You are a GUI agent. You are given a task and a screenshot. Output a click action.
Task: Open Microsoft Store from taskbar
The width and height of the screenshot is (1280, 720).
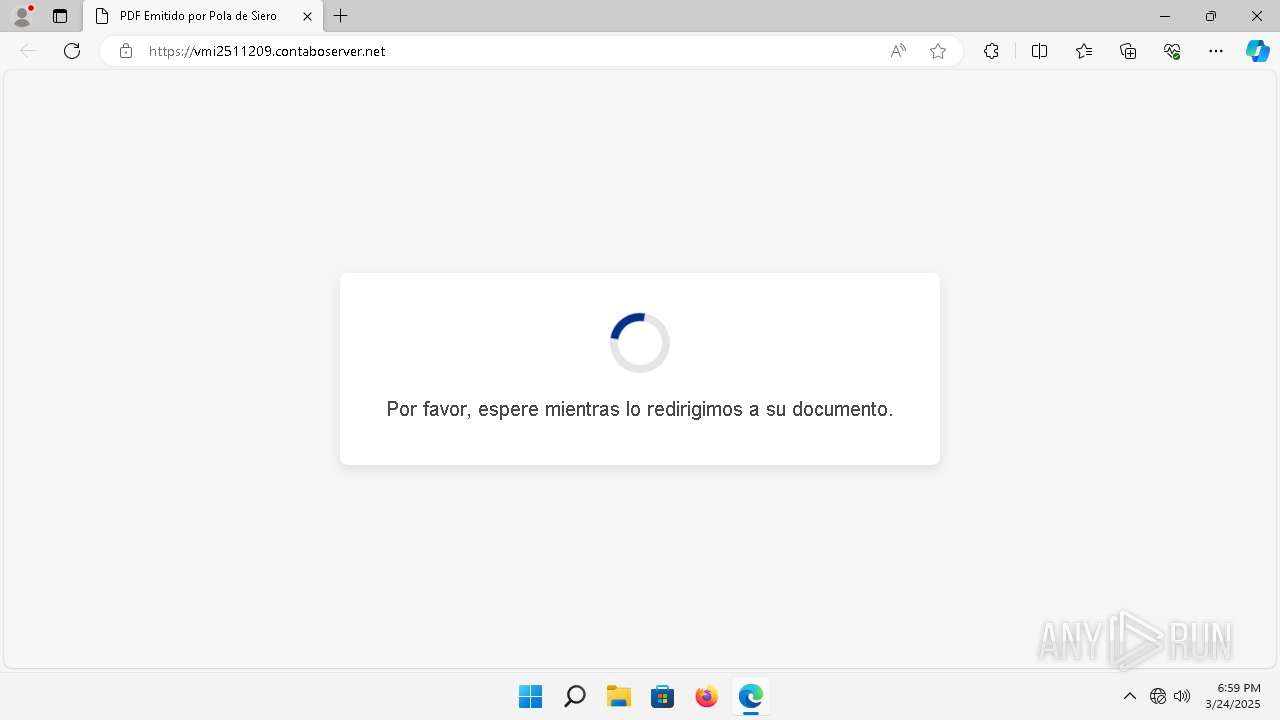click(x=662, y=696)
